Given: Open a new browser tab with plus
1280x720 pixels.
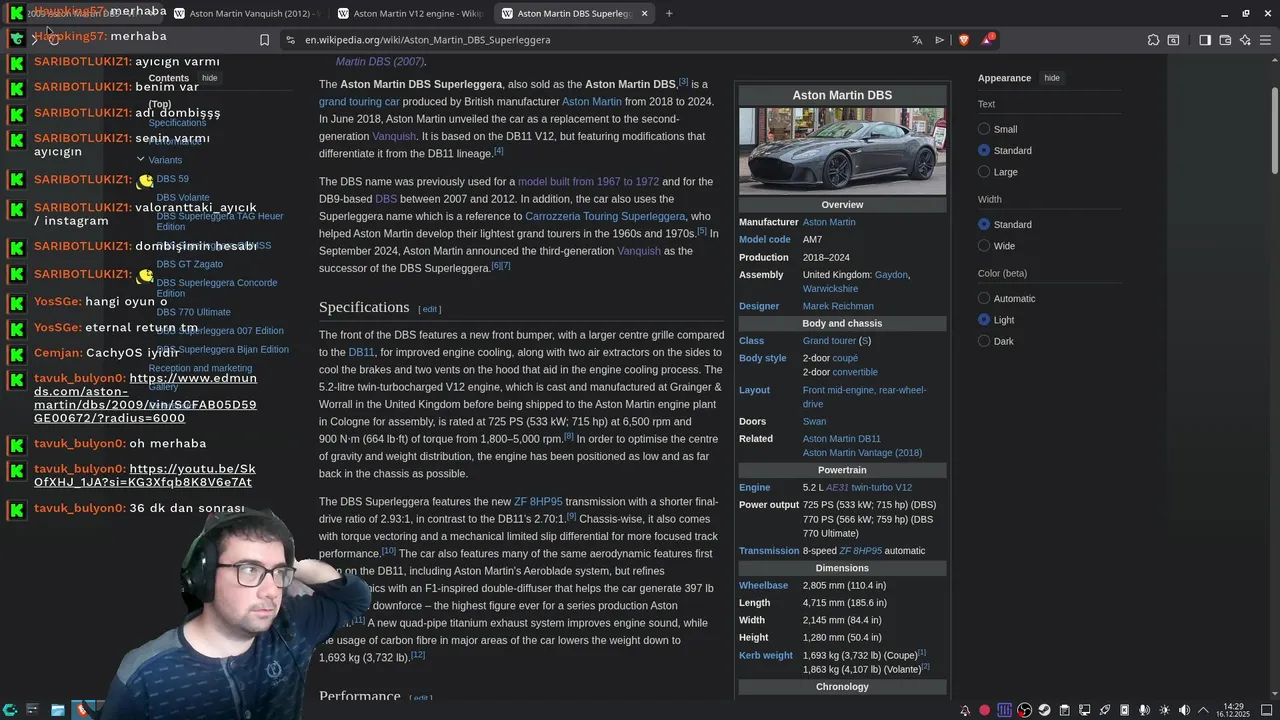Looking at the screenshot, I should click(669, 13).
